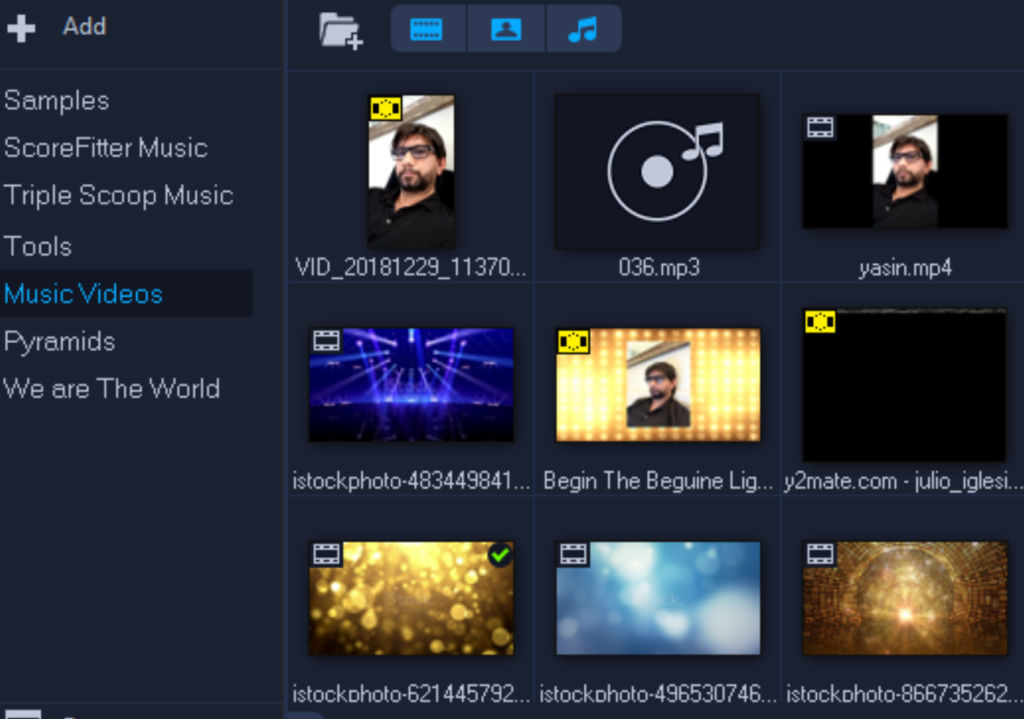Toggle the yellow marker on Begin The Beguine thumbnail

573,340
